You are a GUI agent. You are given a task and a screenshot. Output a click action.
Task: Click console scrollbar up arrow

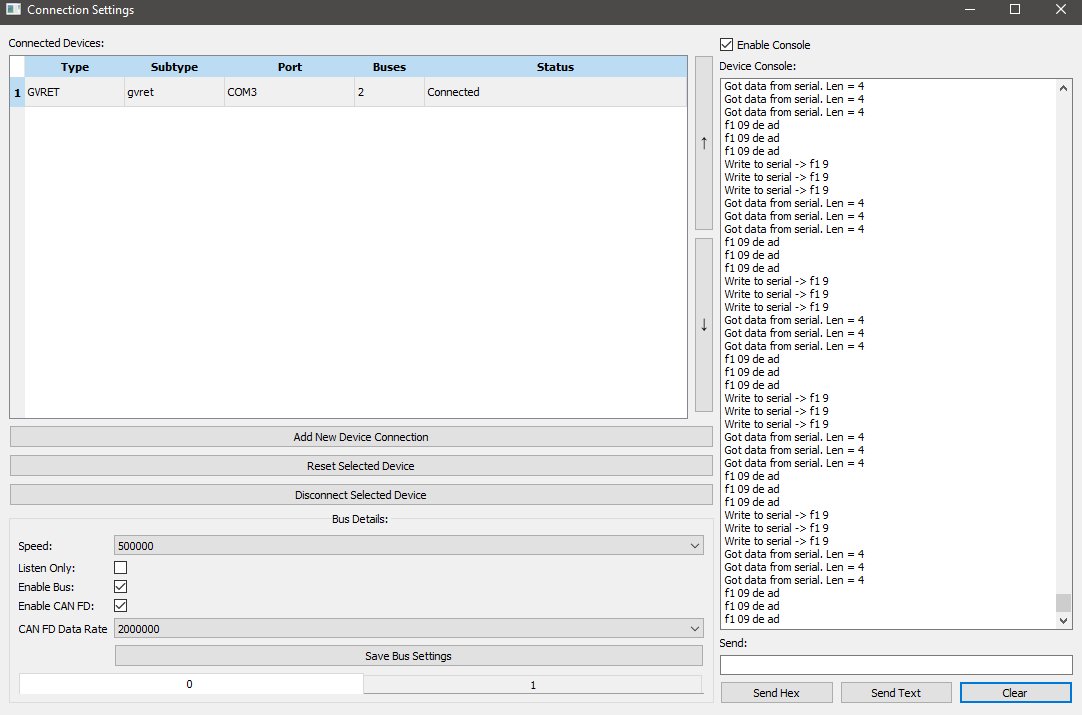[x=1063, y=88]
